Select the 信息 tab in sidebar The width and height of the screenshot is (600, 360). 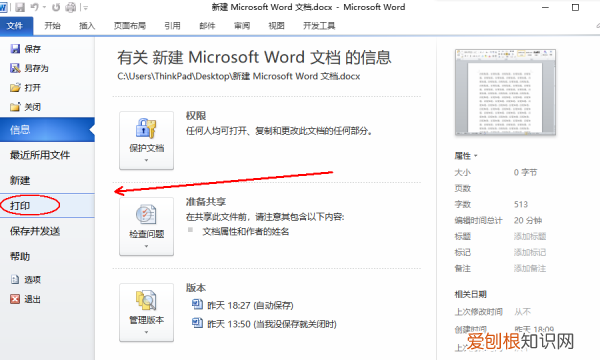(x=47, y=130)
